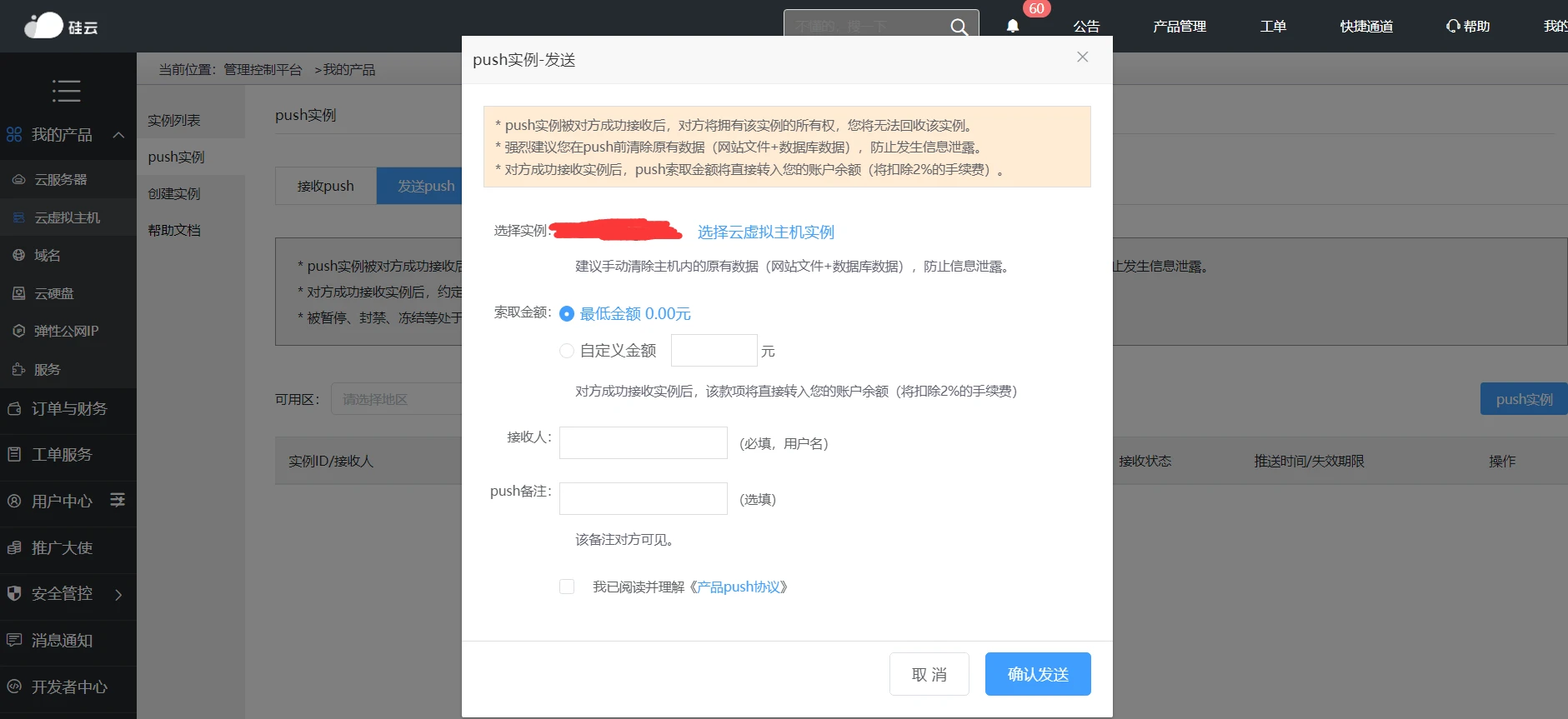The width and height of the screenshot is (1568, 719).
Task: Open notifications bell icon
Action: (1012, 26)
